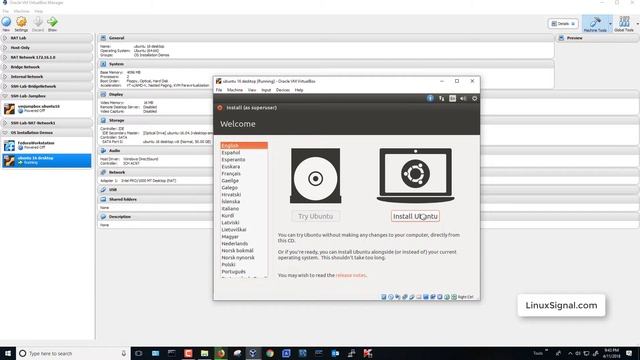Click the keyboard layout indicator in Ubuntu panel
640x360 pixels.
[x=452, y=98]
